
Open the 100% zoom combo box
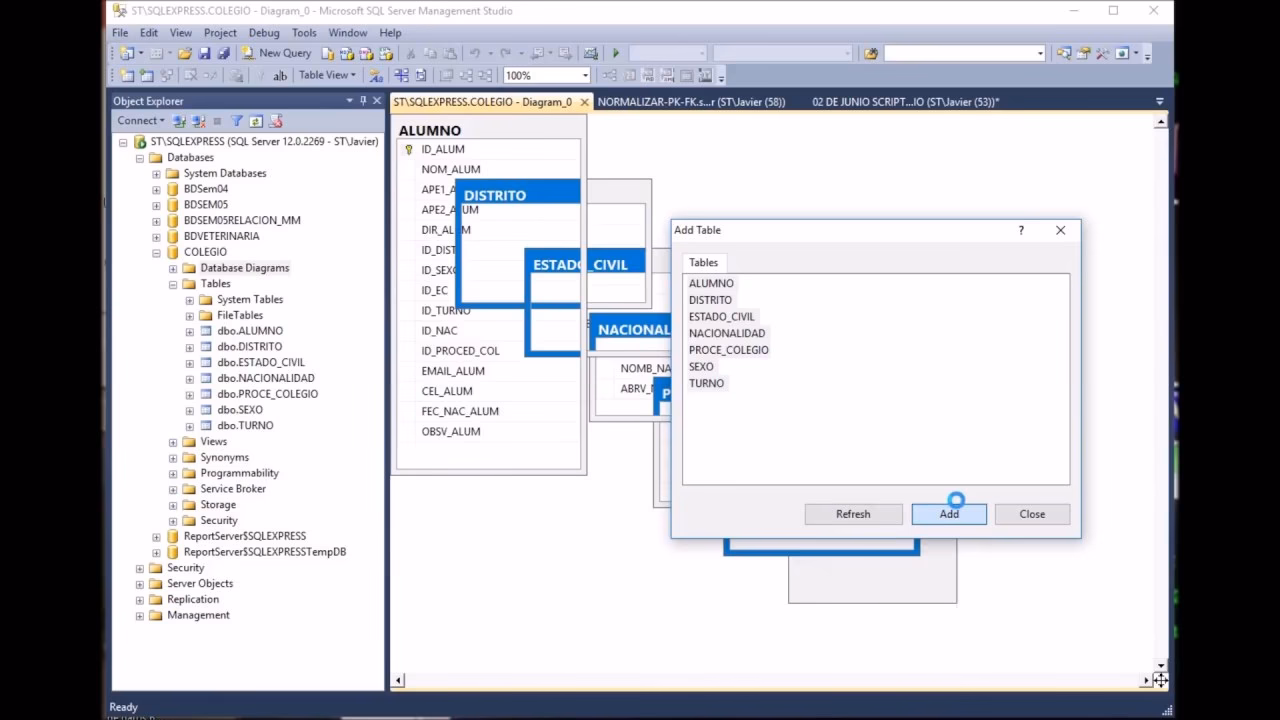547,75
